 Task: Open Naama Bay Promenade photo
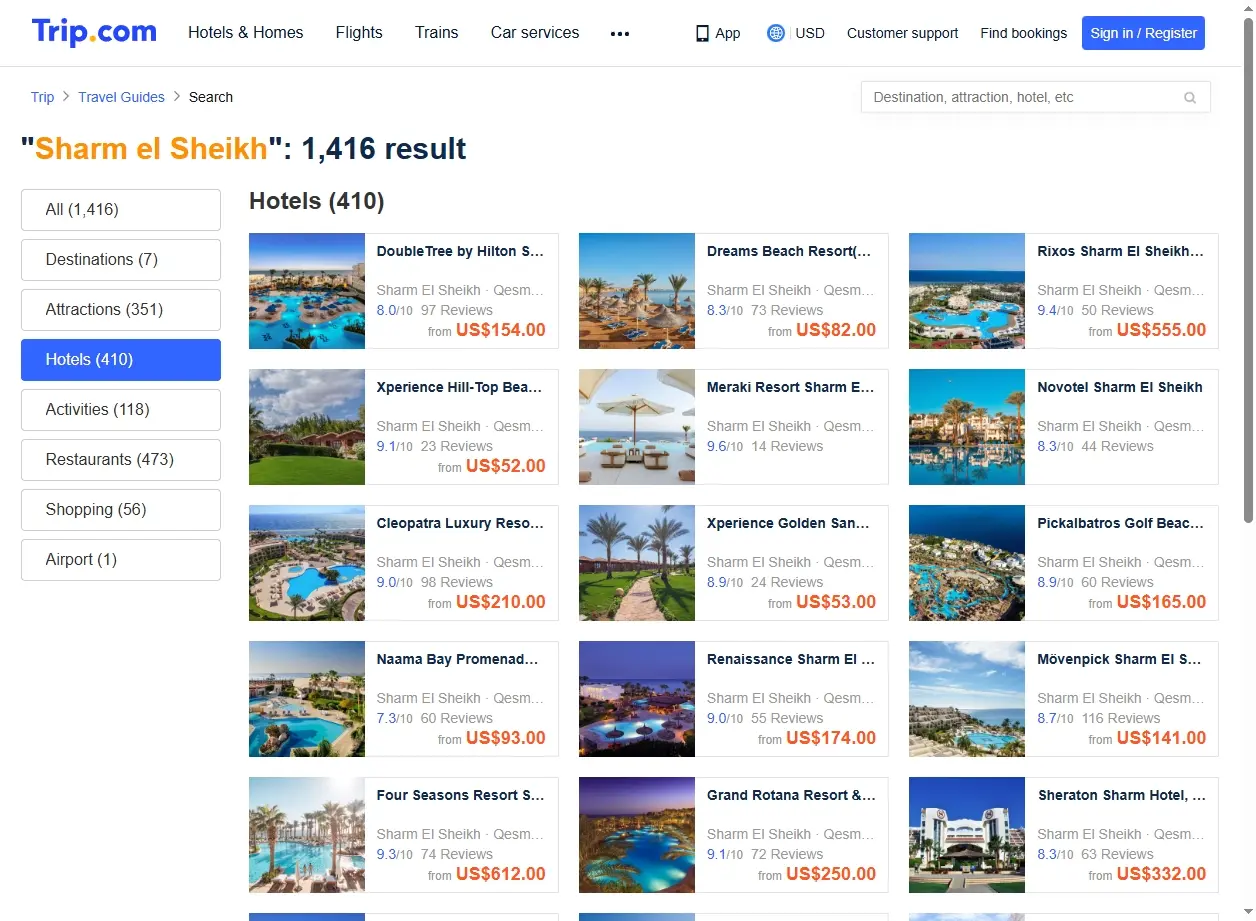[307, 699]
